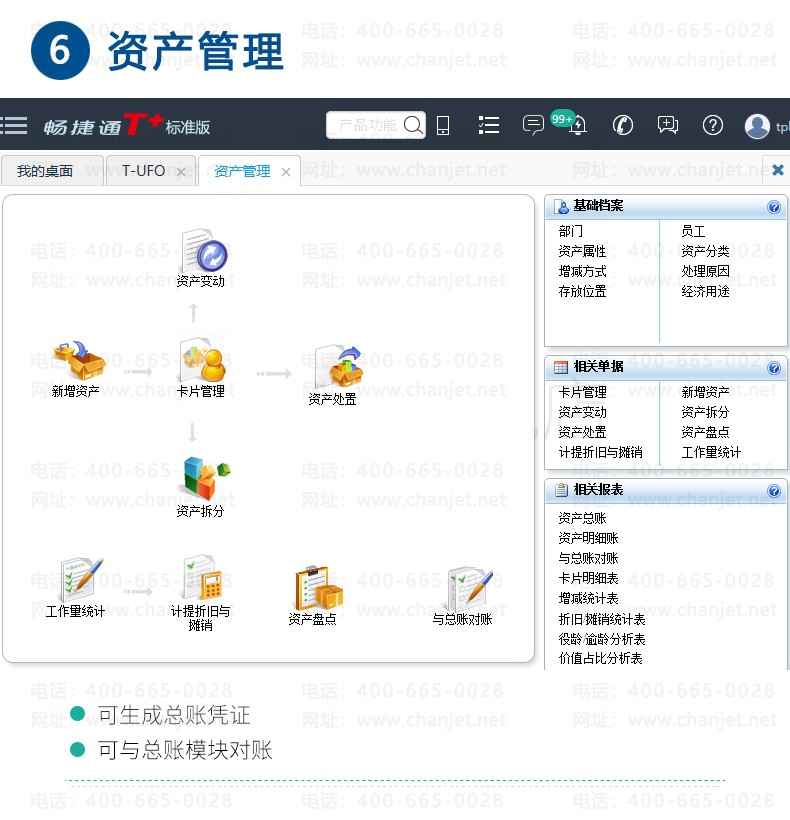
Task: Switch to the 我的桌面 tab
Action: coord(45,171)
